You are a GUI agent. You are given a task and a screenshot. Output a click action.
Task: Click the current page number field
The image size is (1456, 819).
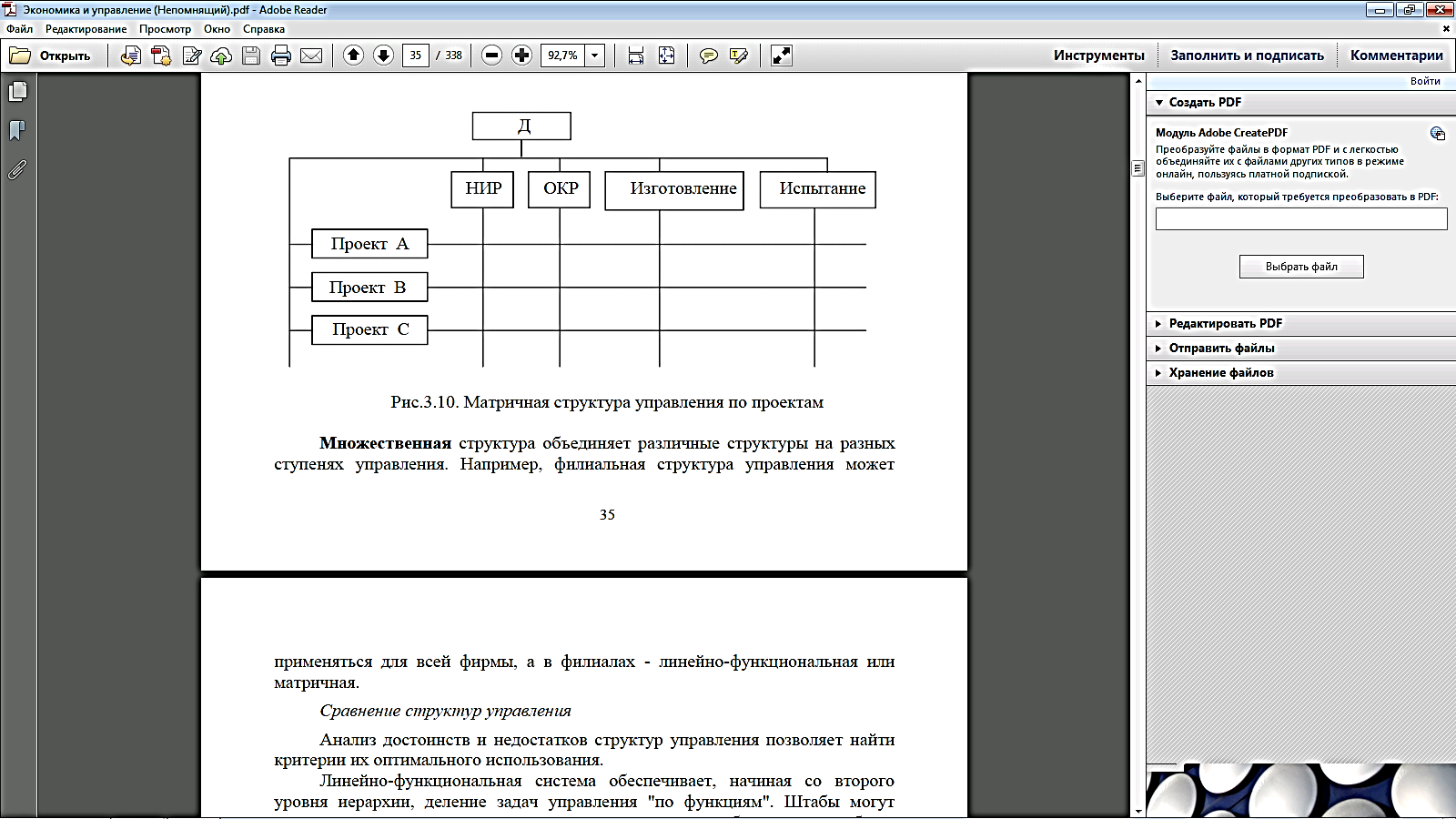(415, 56)
